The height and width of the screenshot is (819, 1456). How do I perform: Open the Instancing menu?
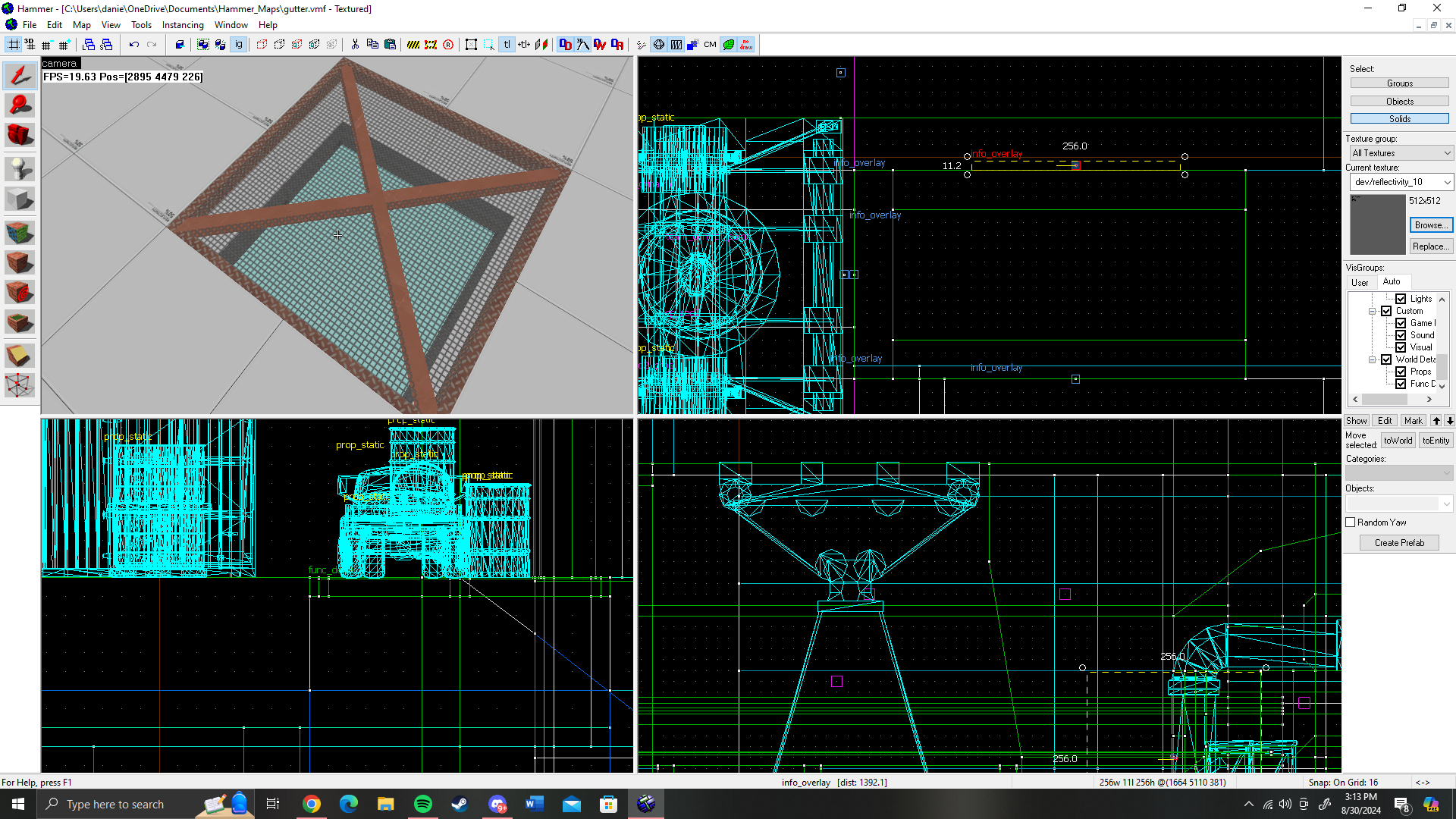pyautogui.click(x=183, y=25)
